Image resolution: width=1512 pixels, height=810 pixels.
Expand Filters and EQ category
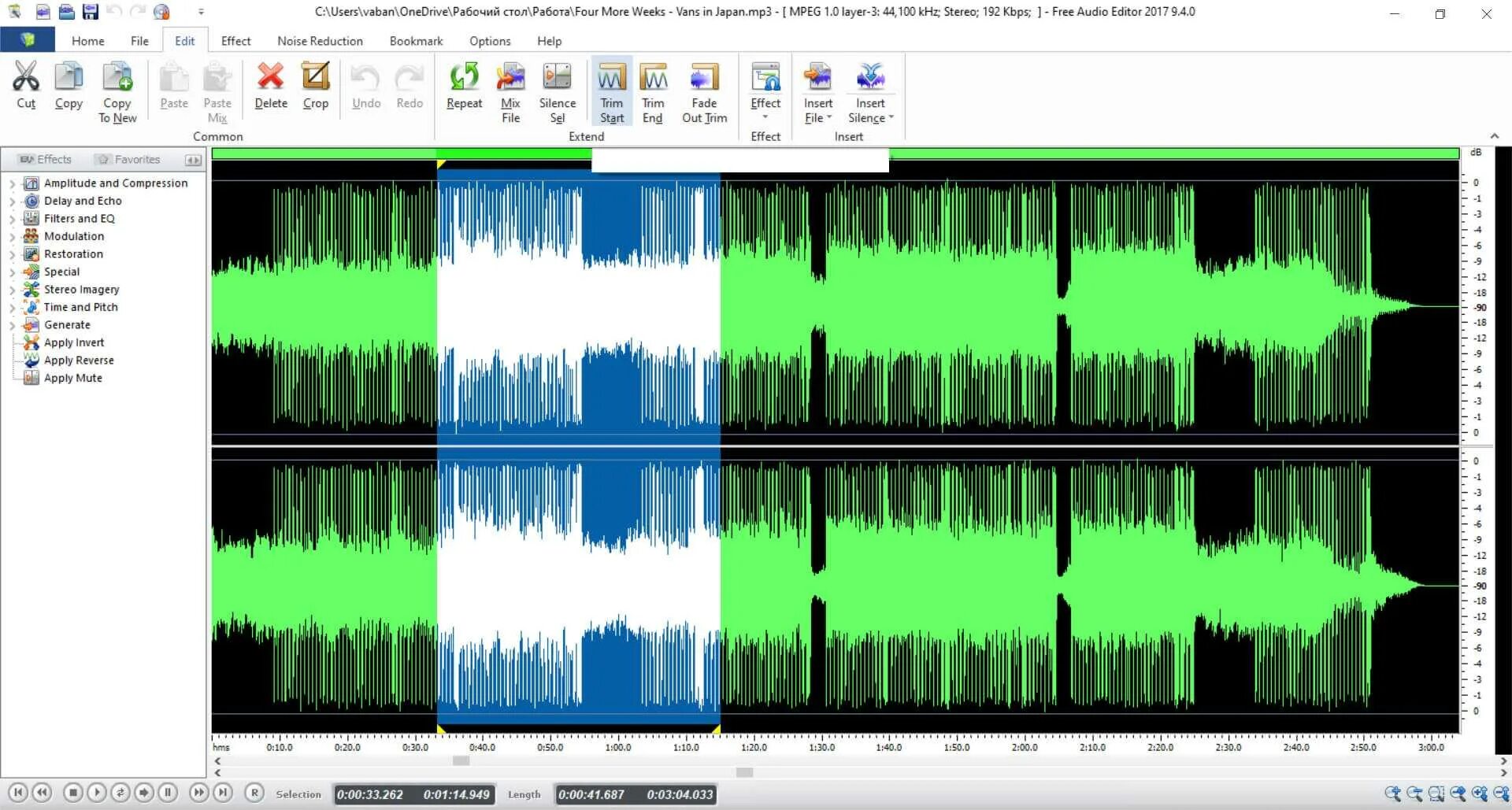[12, 219]
